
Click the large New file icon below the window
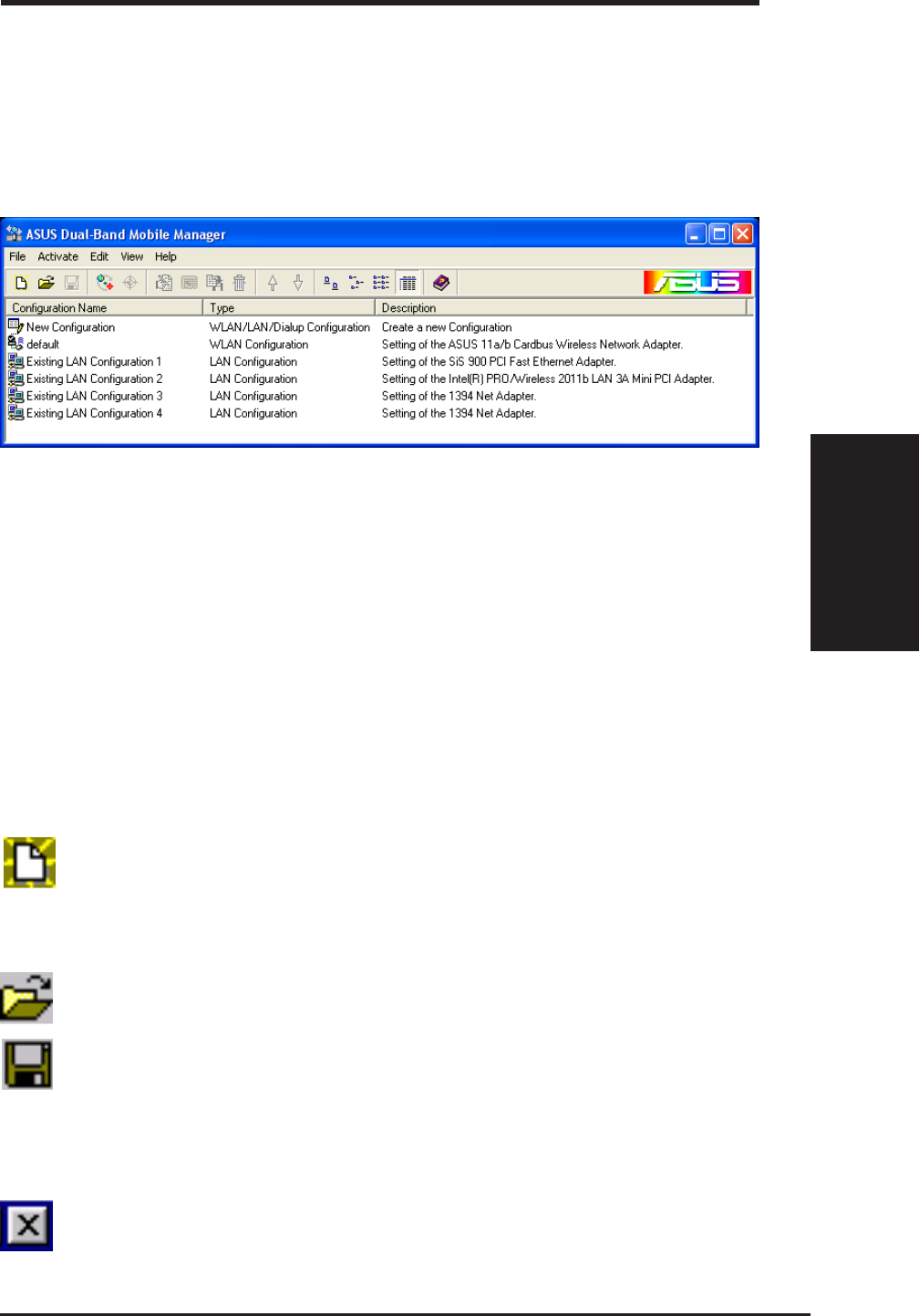point(29,863)
